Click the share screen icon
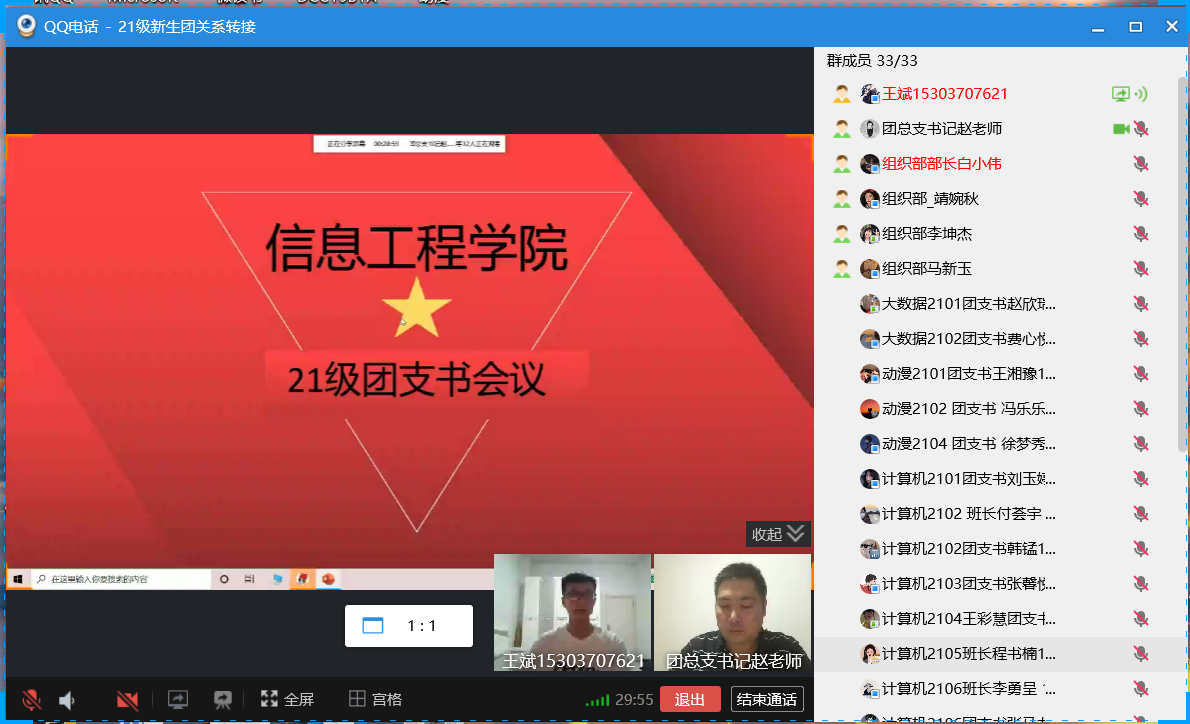Viewport: 1190px width, 724px height. (x=178, y=700)
